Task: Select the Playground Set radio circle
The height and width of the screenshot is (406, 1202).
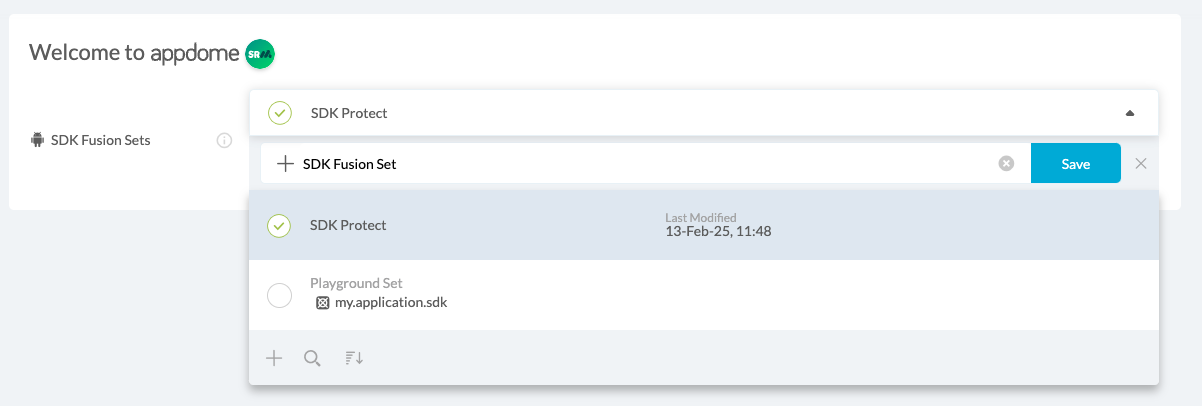Action: pos(280,295)
